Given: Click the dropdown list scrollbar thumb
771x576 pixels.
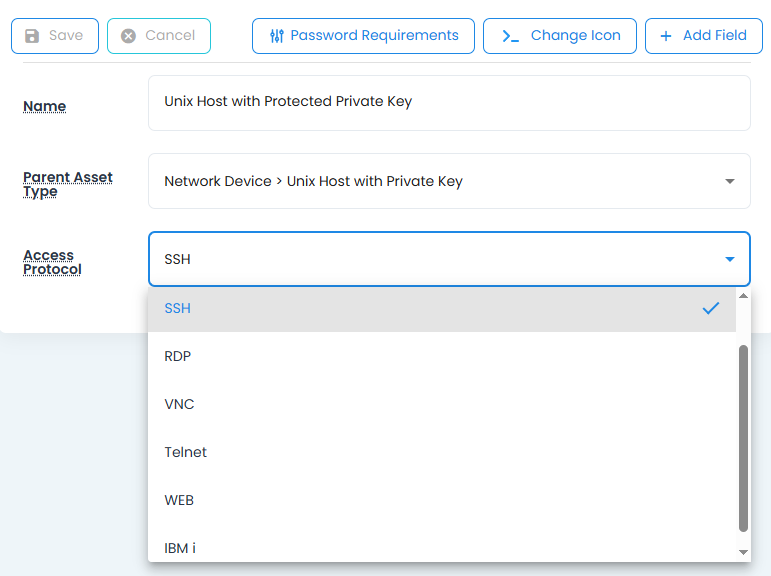Looking at the screenshot, I should point(743,438).
